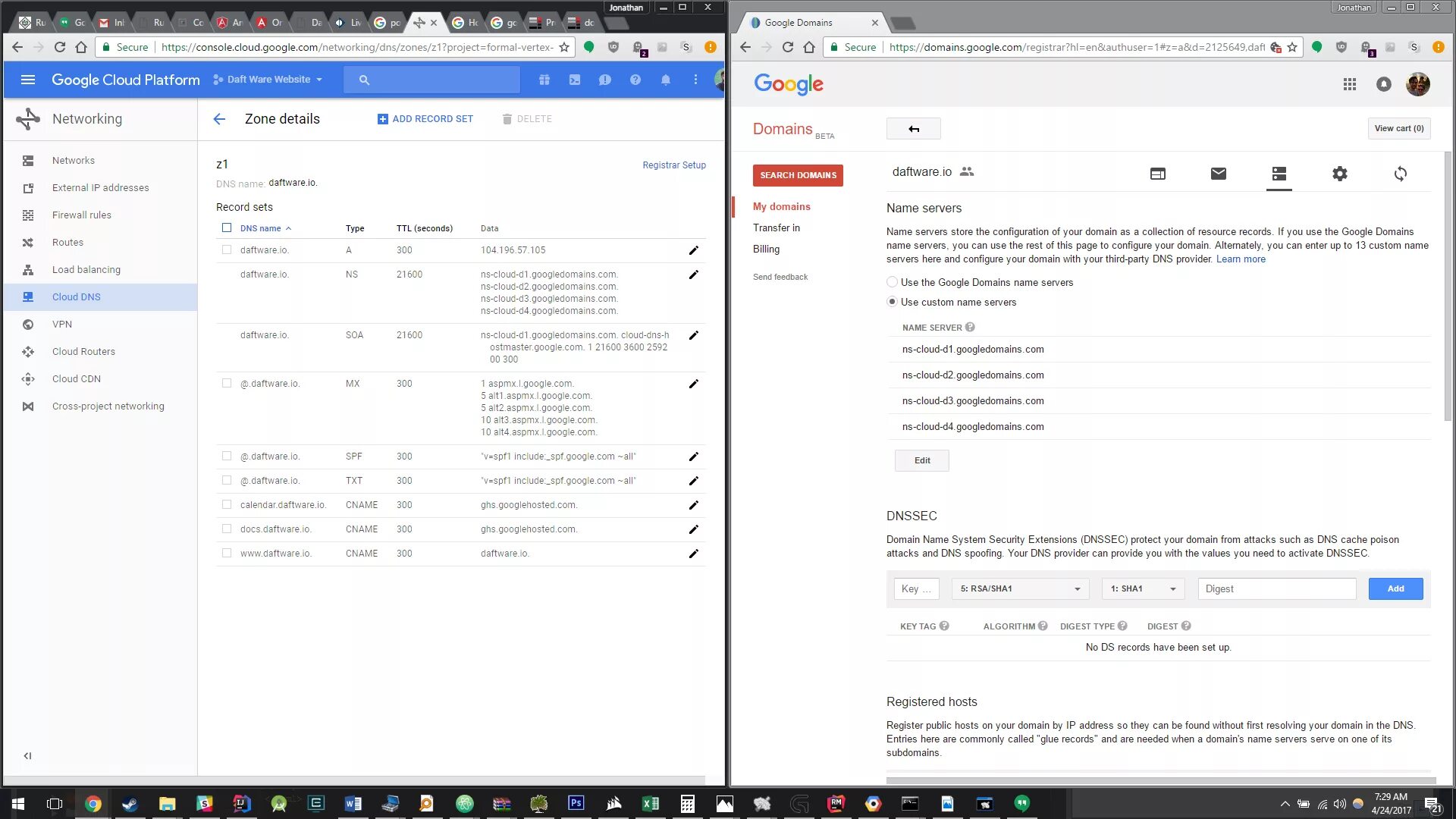Screen dimensions: 1456x819
Task: Open Google account notifications icon
Action: pyautogui.click(x=1384, y=84)
